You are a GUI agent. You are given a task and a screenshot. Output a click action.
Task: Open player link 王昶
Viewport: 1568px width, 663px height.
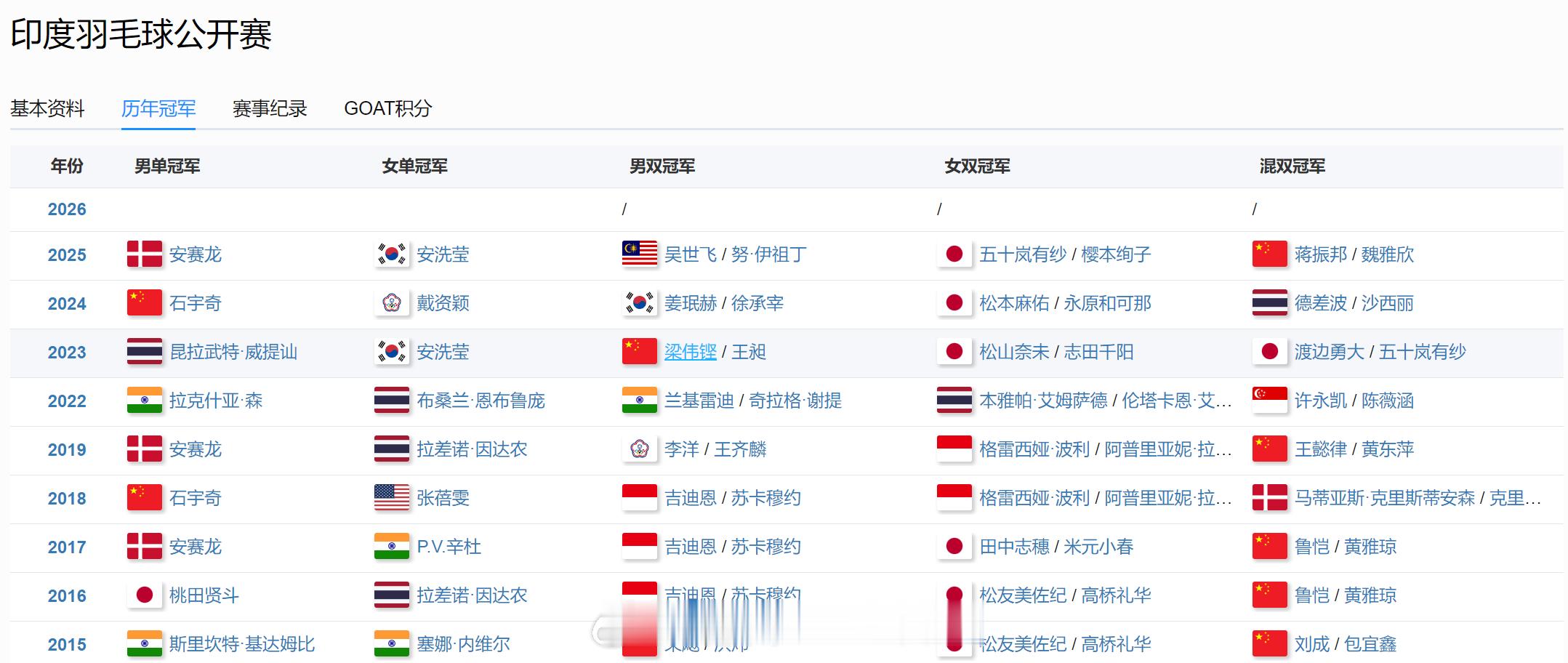[x=749, y=352]
